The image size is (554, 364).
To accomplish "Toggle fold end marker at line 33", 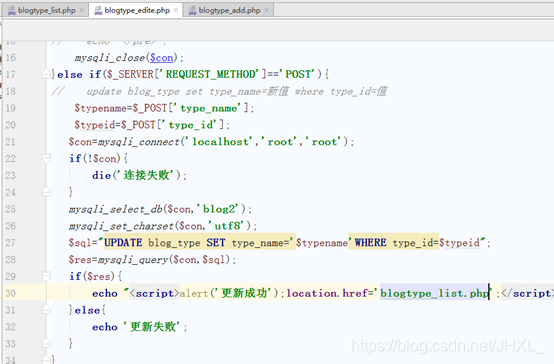I will click(46, 343).
